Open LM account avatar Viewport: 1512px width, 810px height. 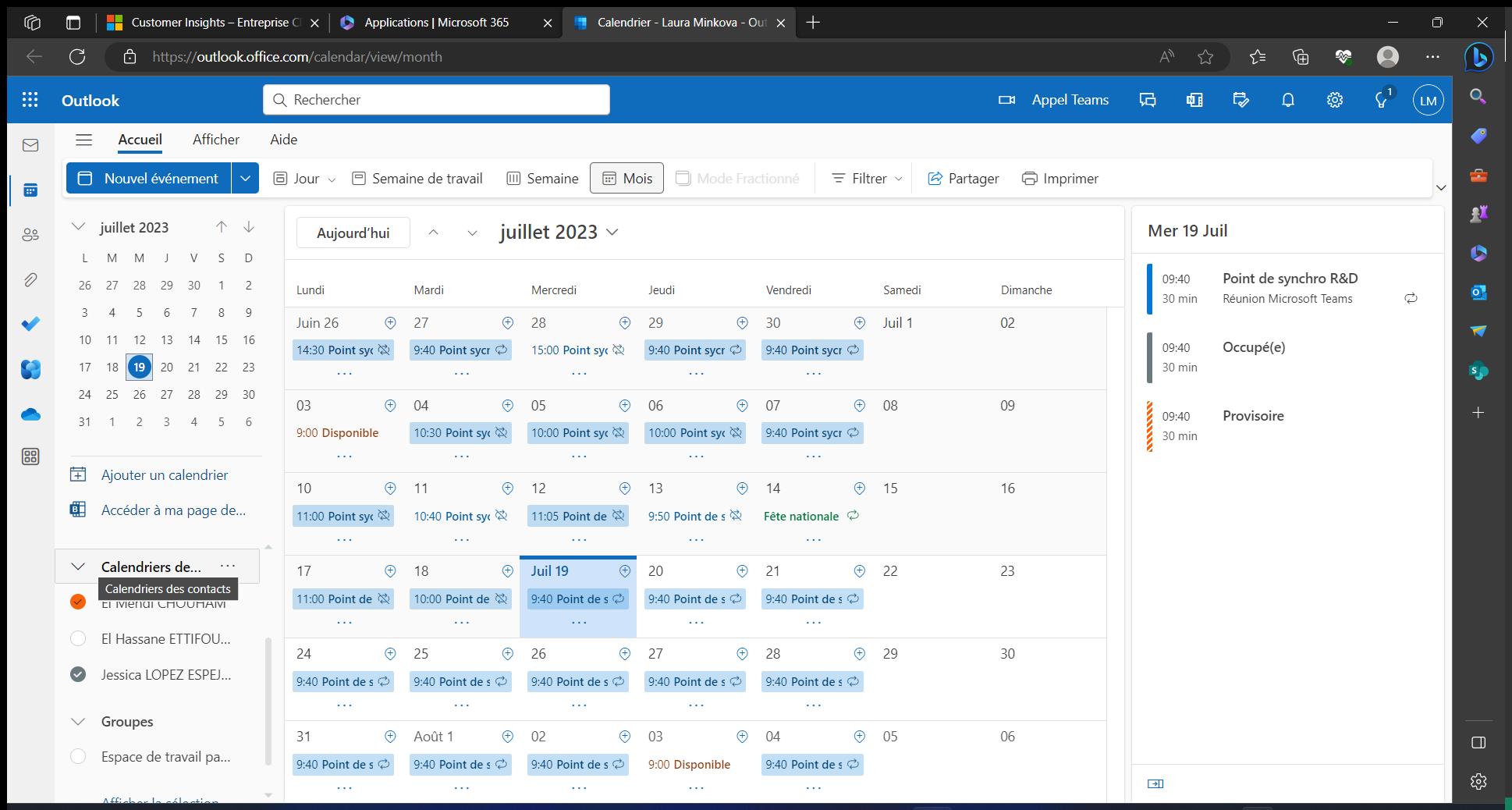(1429, 101)
